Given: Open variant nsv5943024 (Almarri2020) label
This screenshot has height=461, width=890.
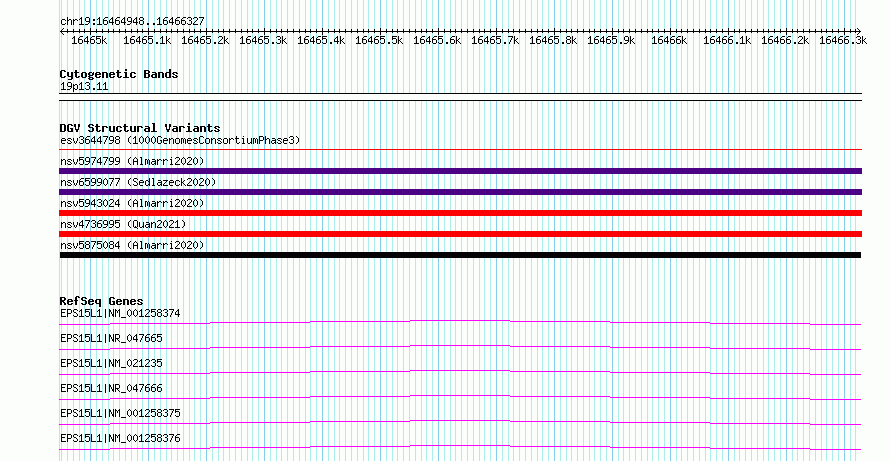Looking at the screenshot, I should click(x=132, y=203).
